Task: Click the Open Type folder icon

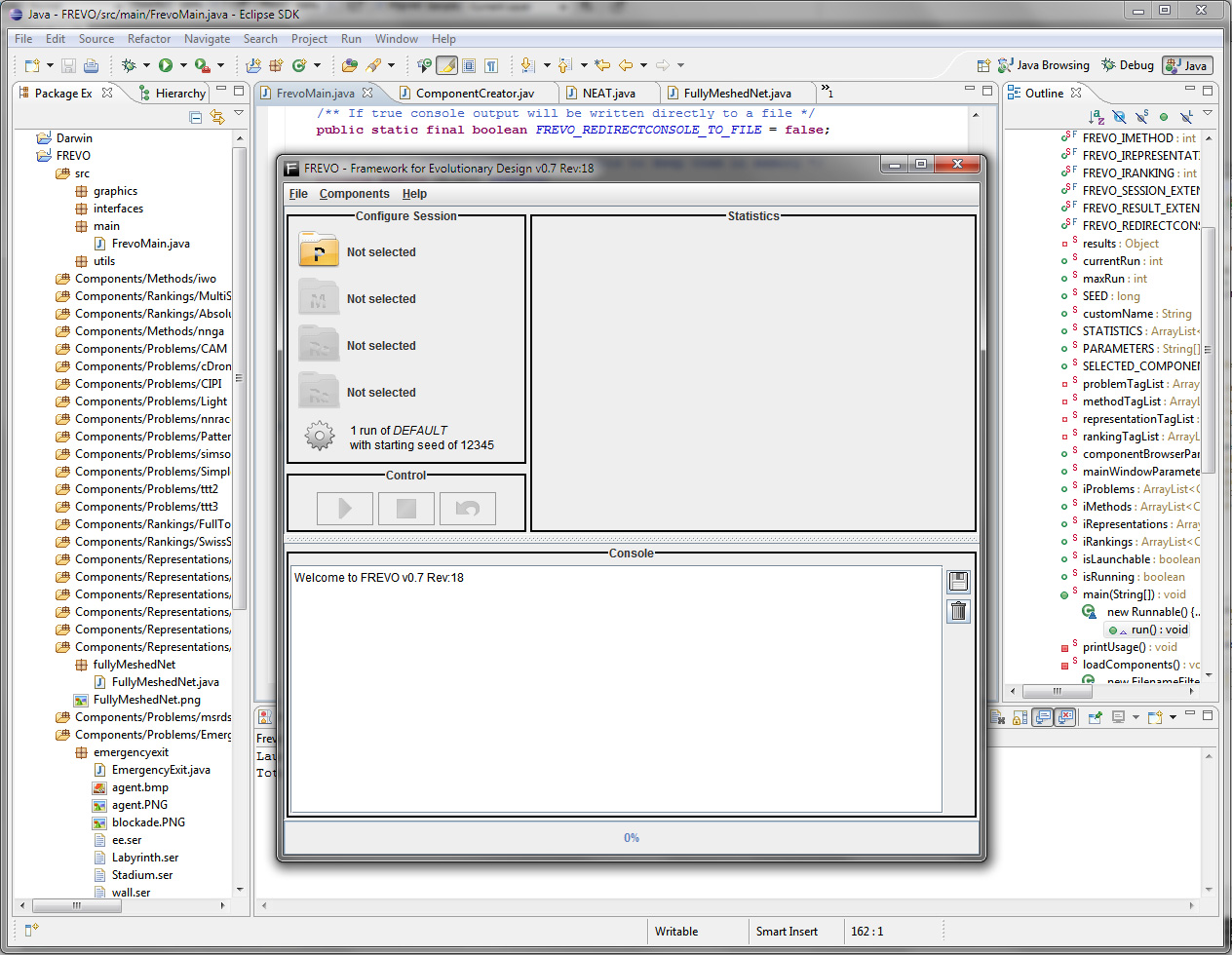Action: point(350,65)
